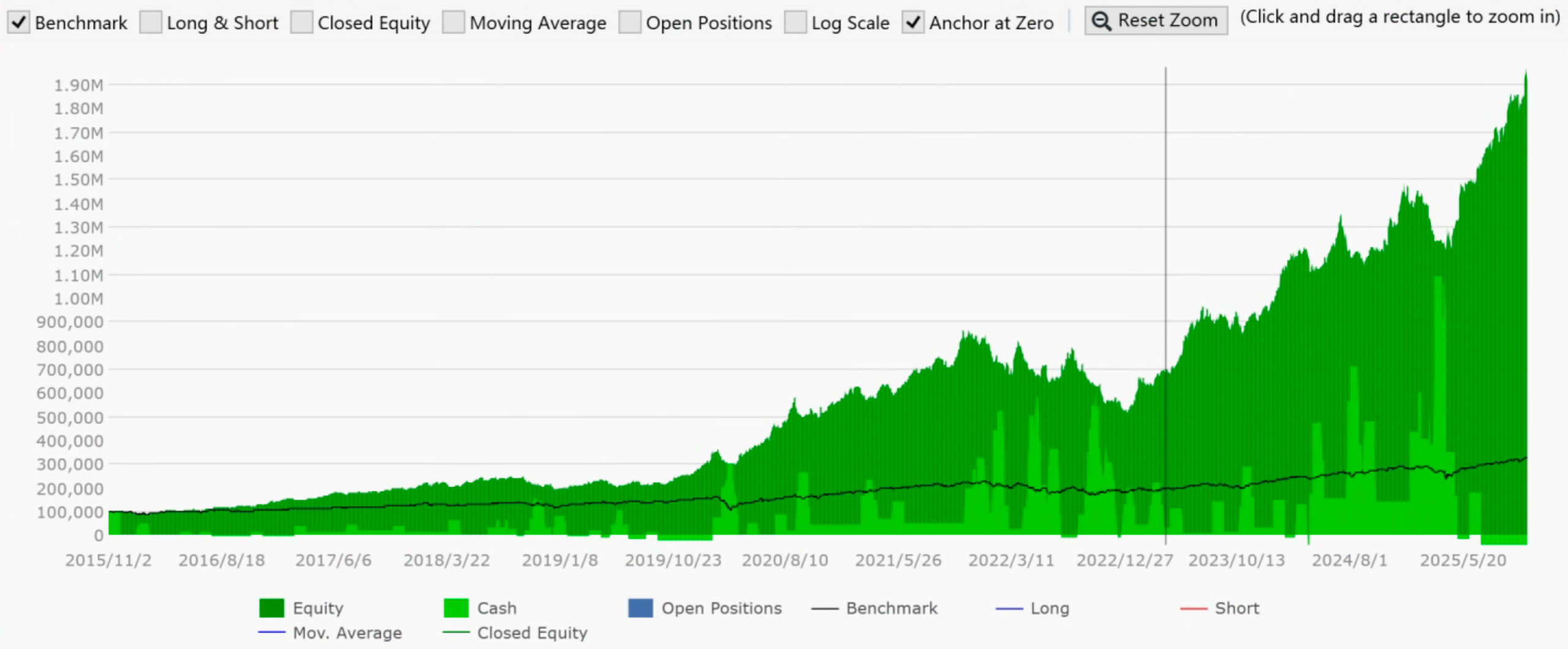Click the Benchmark legend line marker
The width and height of the screenshot is (1568, 649).
click(x=824, y=609)
